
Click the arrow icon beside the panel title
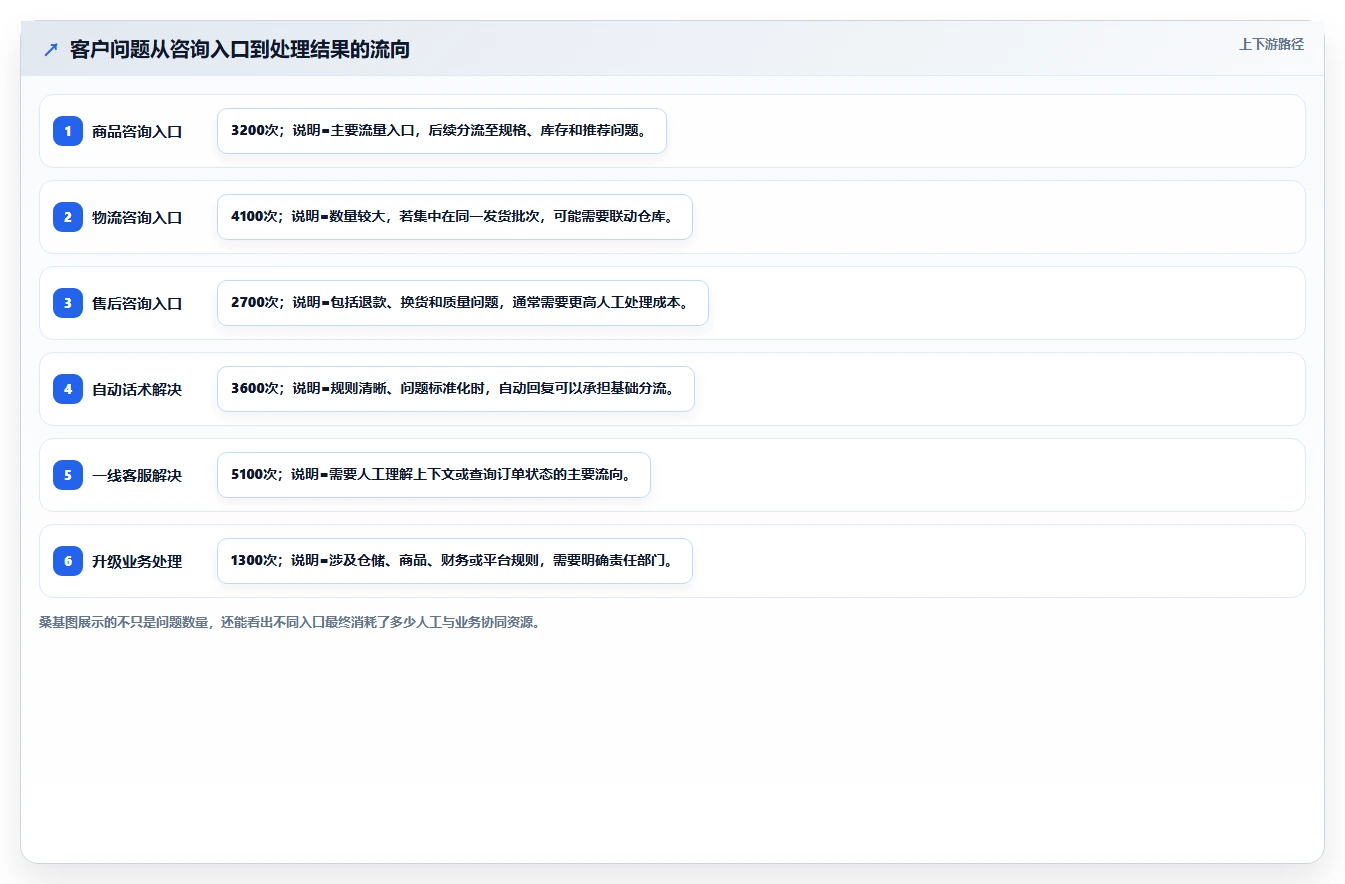51,49
